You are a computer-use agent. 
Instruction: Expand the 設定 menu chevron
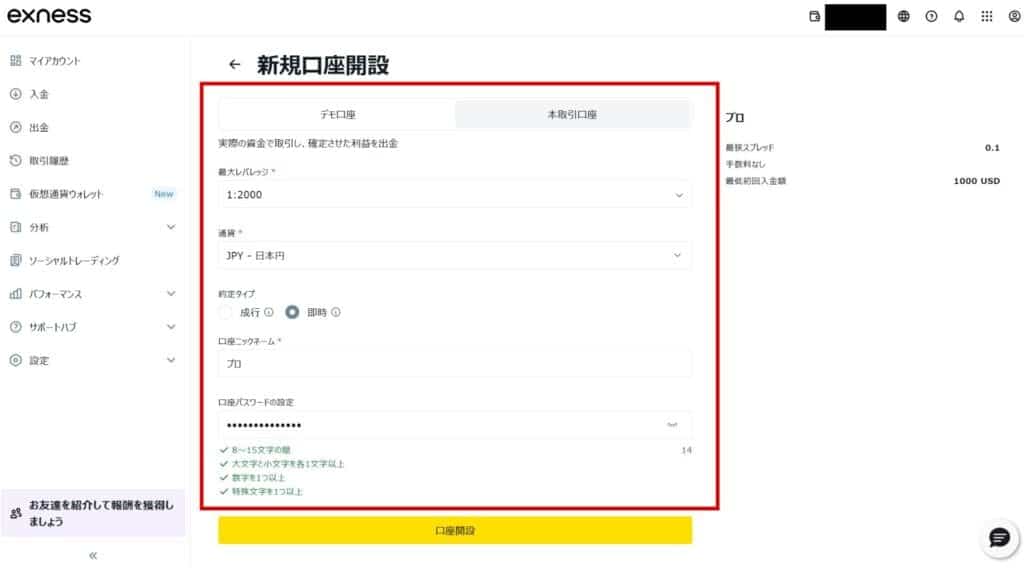[171, 360]
